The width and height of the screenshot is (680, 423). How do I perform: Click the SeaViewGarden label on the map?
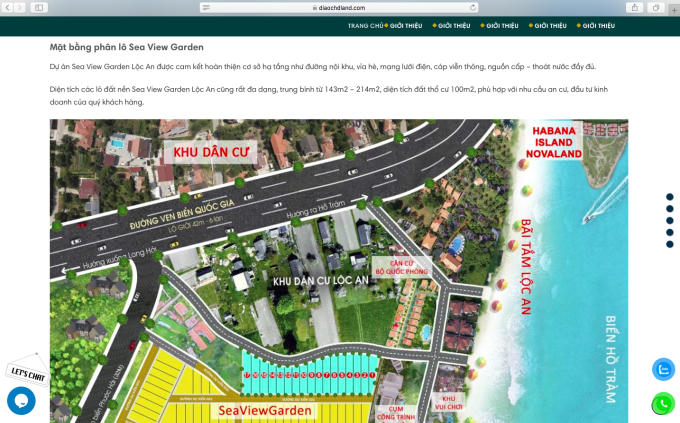coord(265,410)
